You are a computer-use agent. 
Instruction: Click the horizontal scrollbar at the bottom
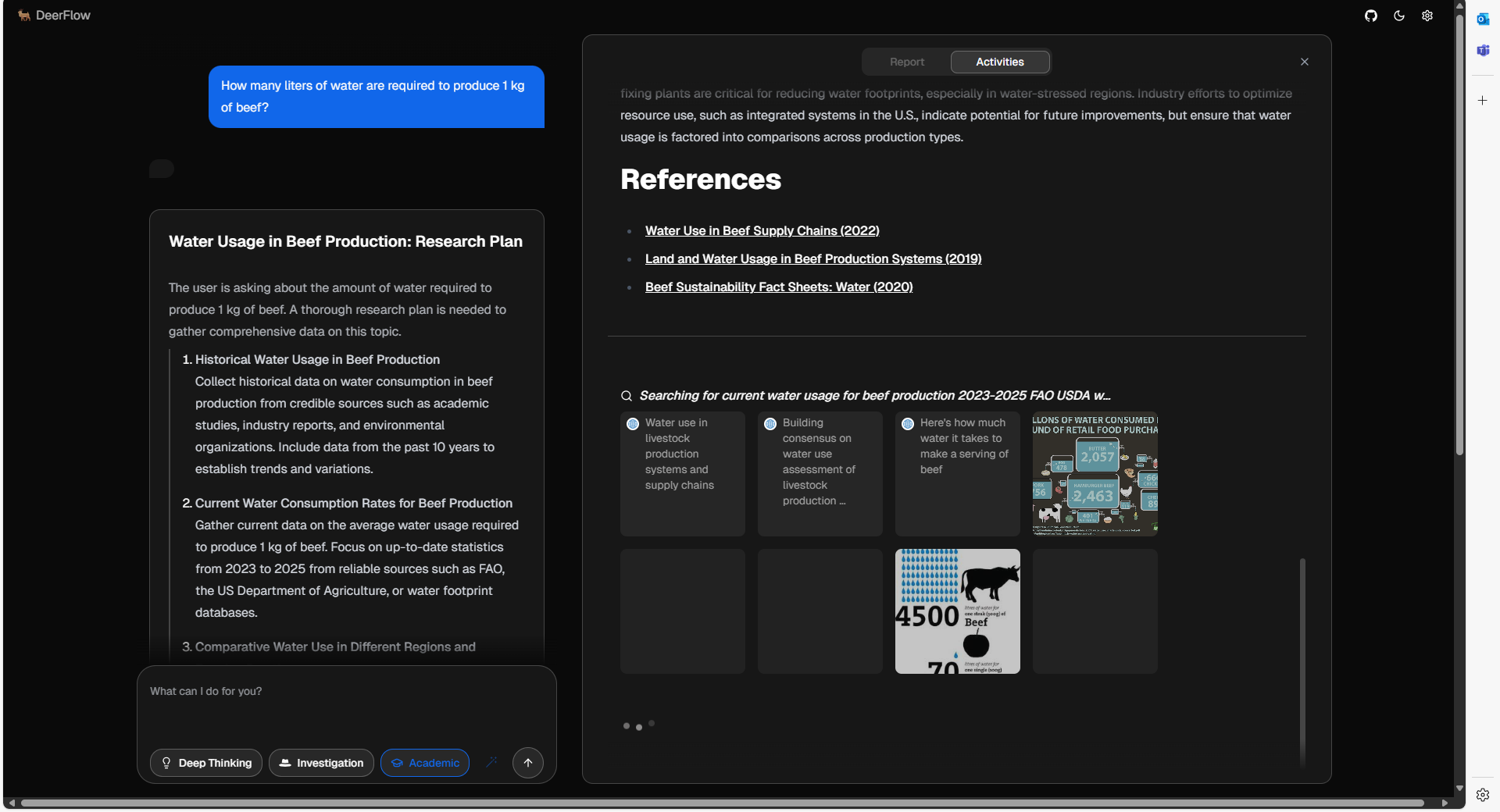[723, 803]
